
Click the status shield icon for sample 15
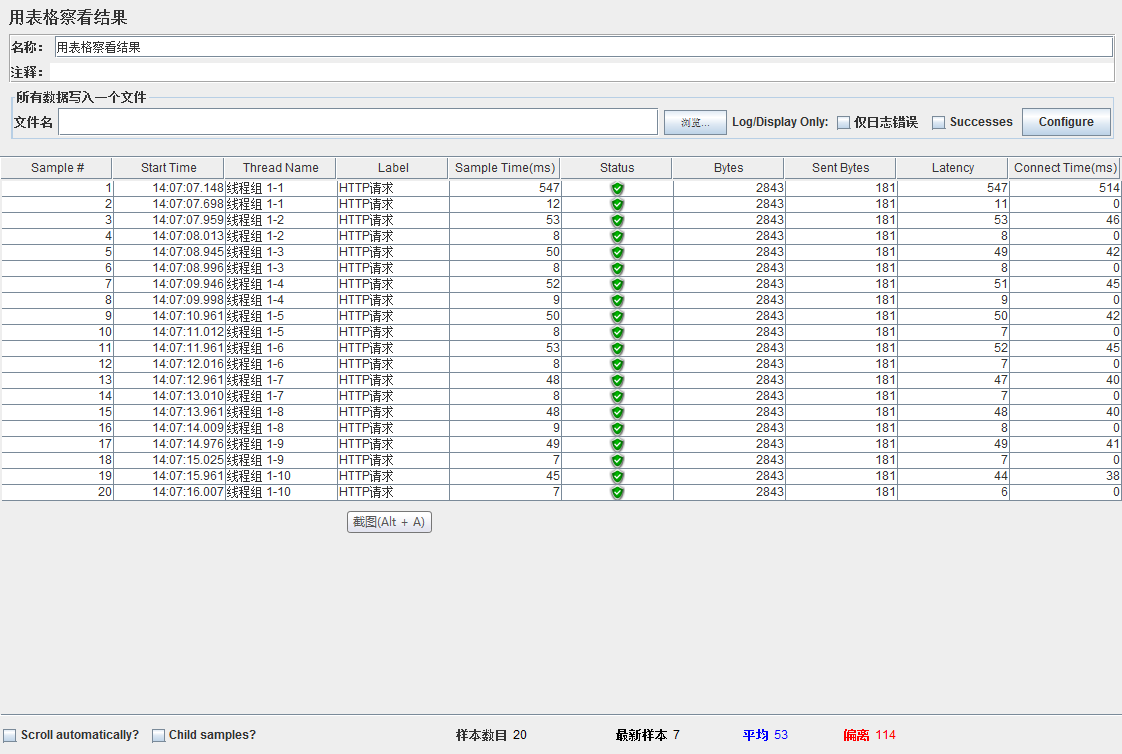pyautogui.click(x=617, y=412)
